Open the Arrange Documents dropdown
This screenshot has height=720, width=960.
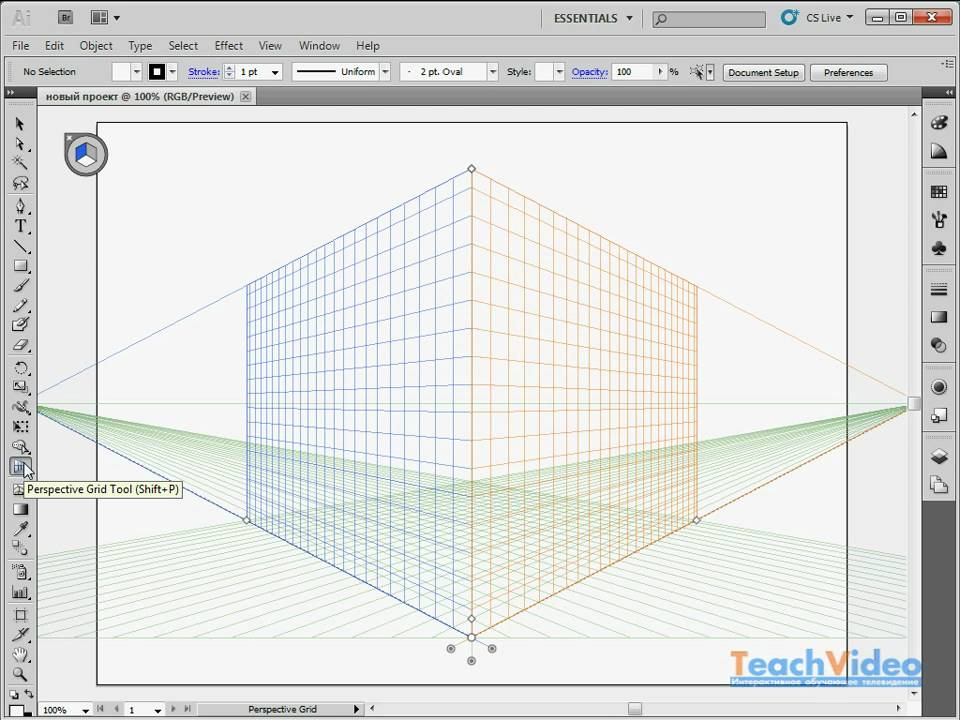tap(105, 18)
